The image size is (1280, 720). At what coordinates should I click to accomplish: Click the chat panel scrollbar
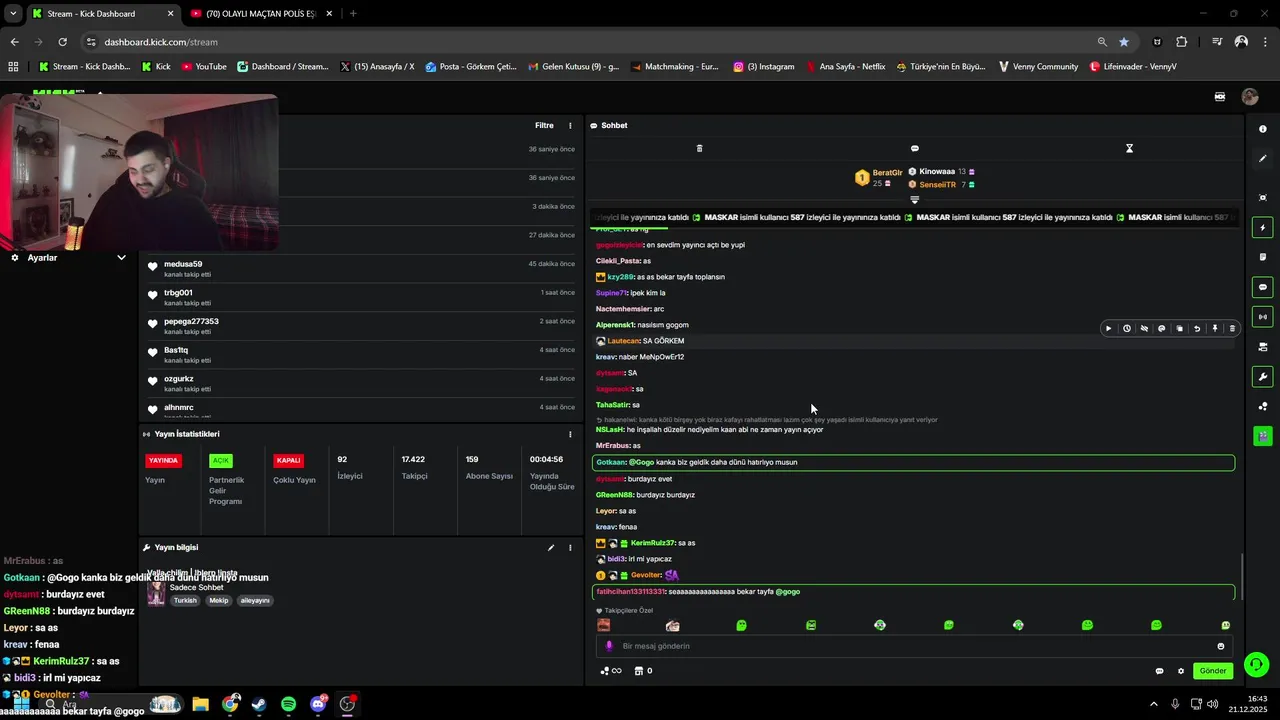tap(1241, 575)
